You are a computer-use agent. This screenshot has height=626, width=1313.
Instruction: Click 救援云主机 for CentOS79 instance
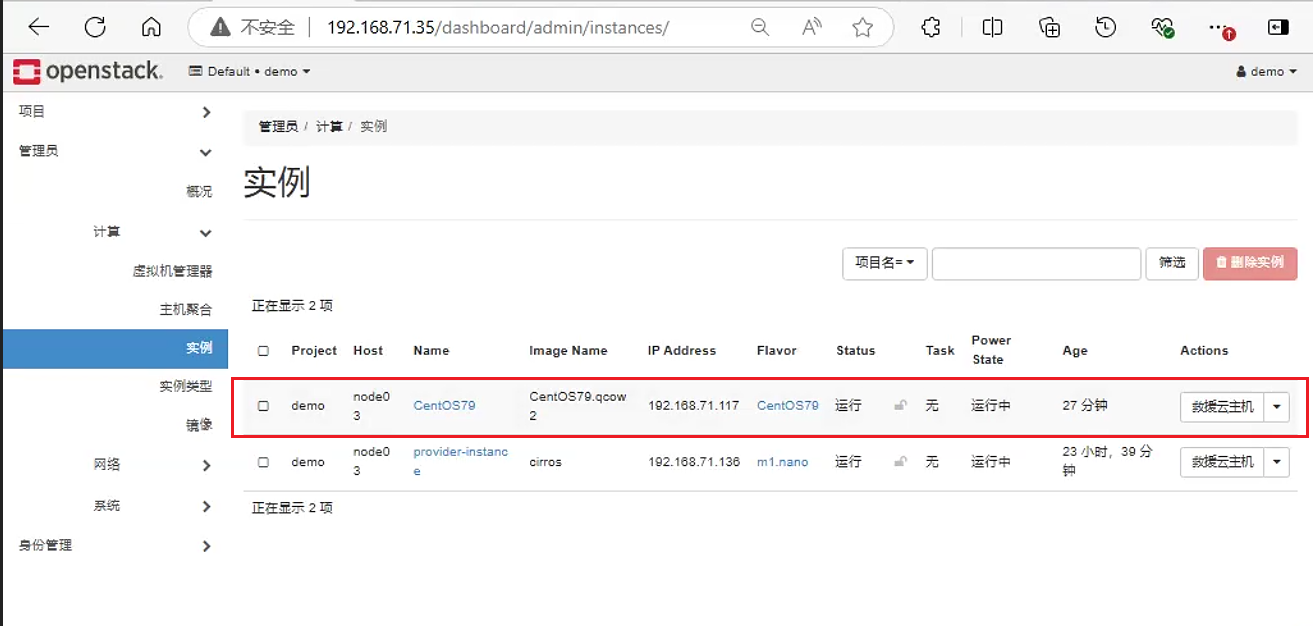pos(1222,407)
